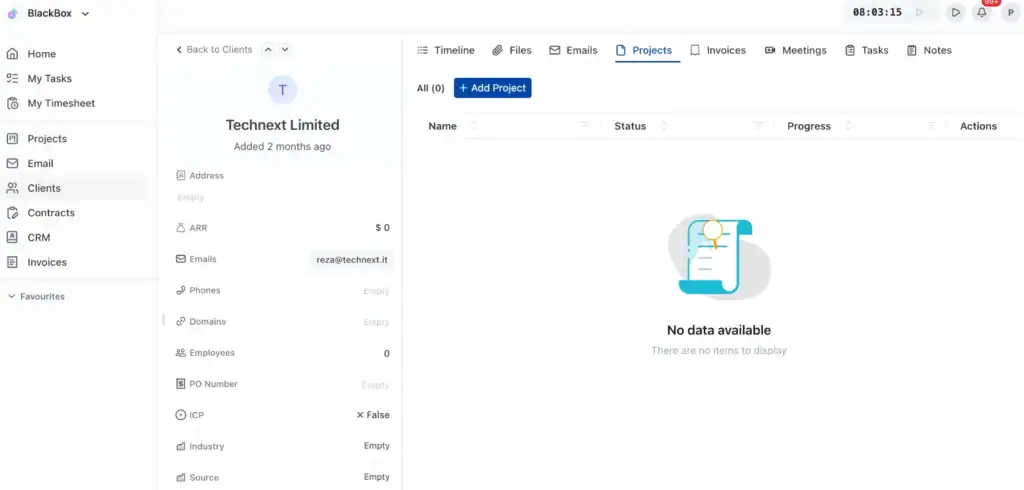The image size is (1024, 490).
Task: Open Contracts in sidebar
Action: (x=51, y=213)
